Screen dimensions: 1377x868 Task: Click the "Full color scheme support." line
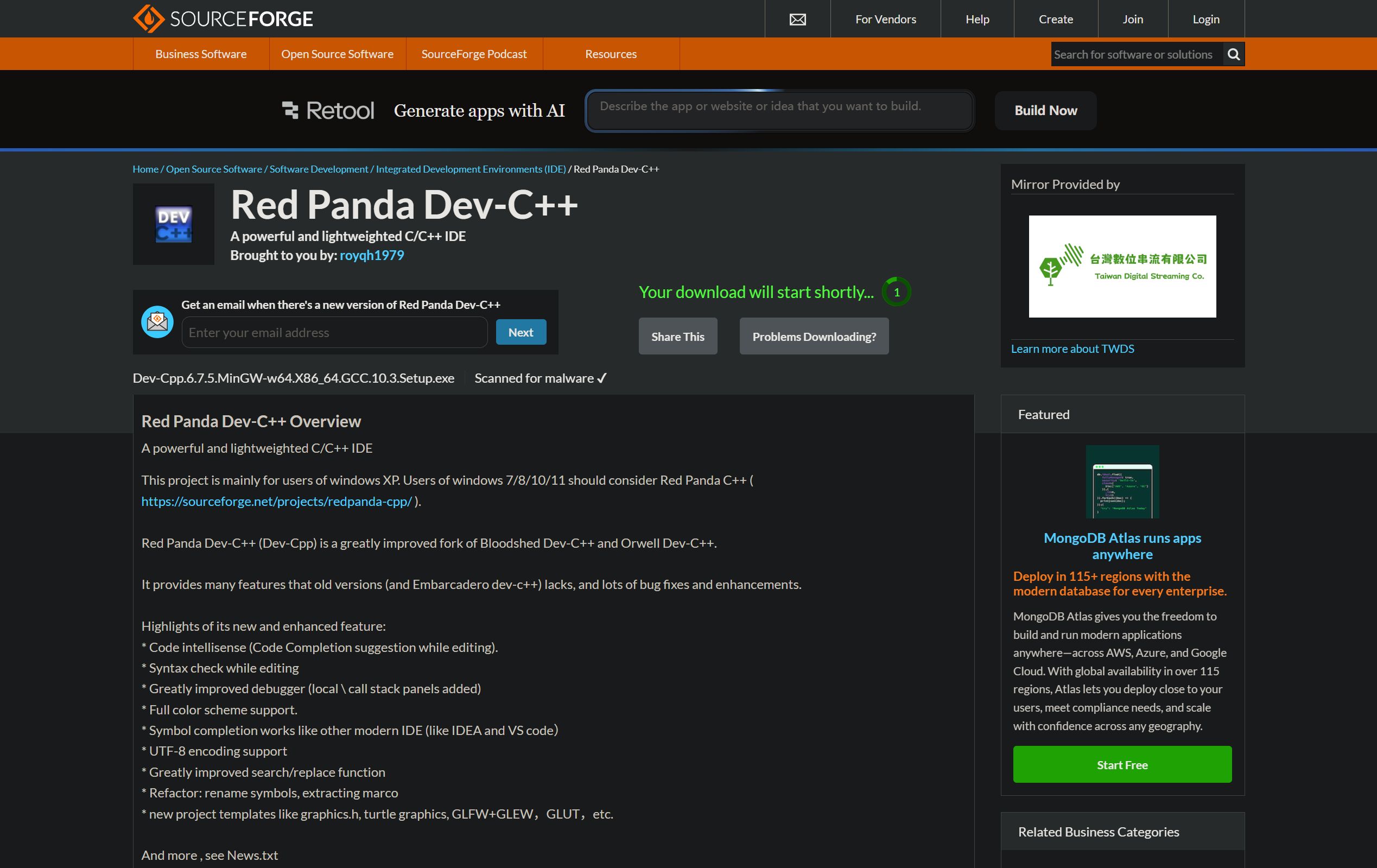[220, 709]
